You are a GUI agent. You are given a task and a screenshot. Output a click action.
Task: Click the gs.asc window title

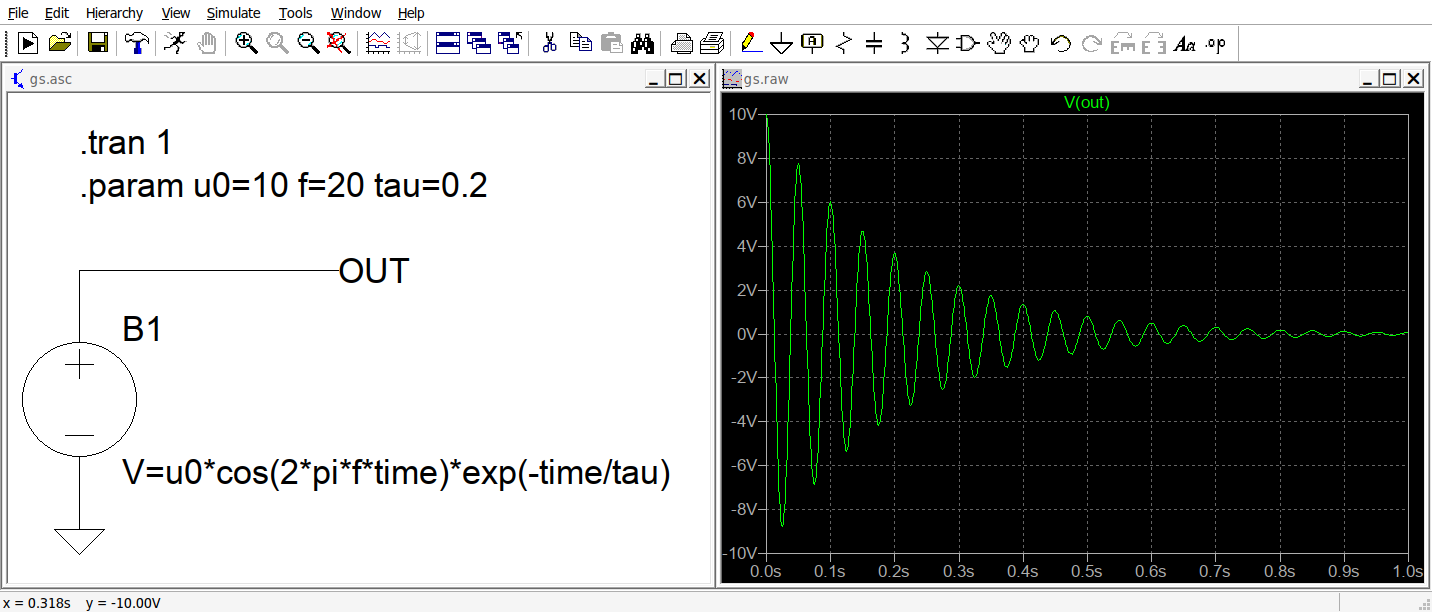51,79
